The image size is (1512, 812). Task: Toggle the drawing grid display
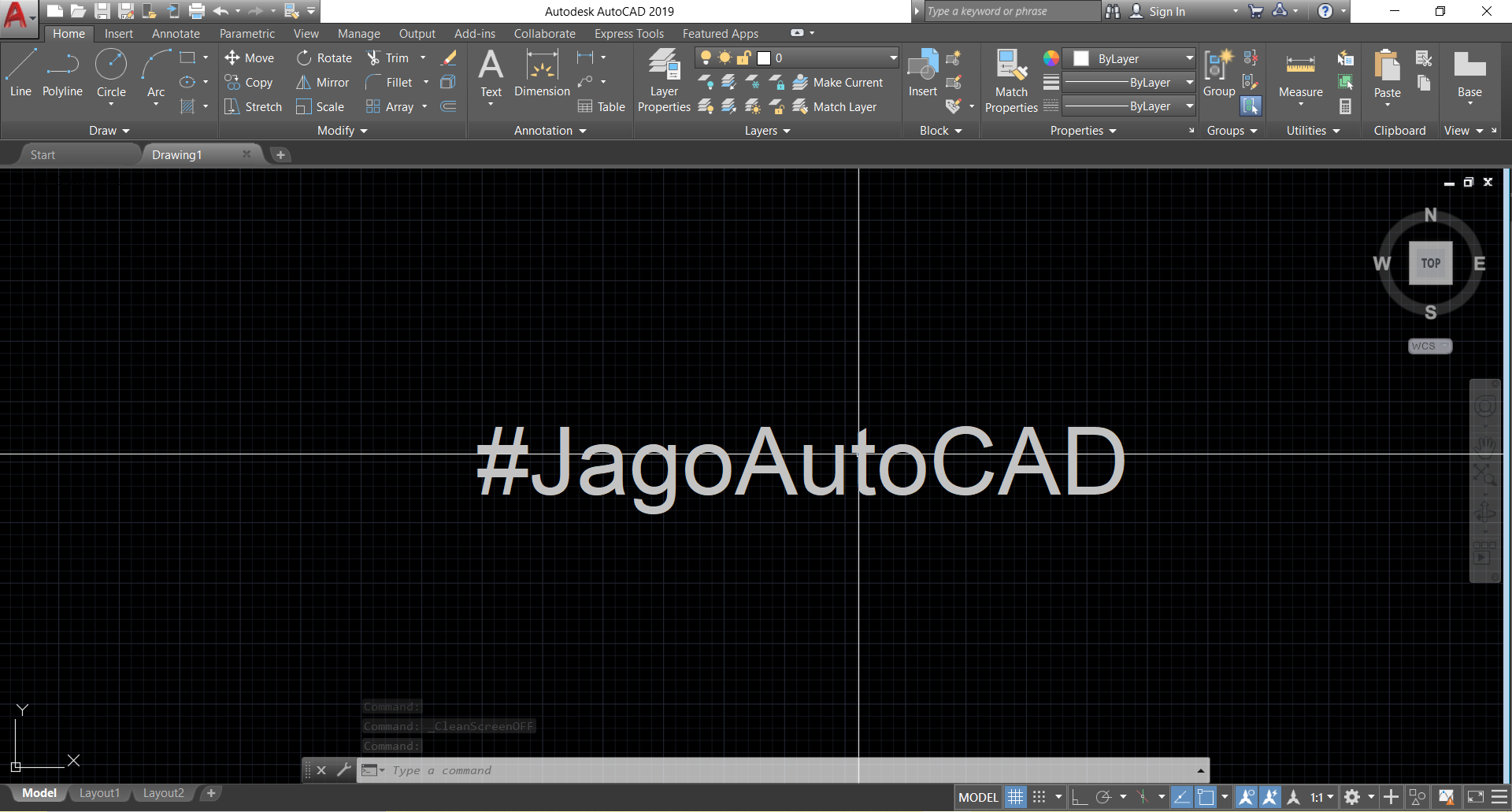tap(1016, 797)
